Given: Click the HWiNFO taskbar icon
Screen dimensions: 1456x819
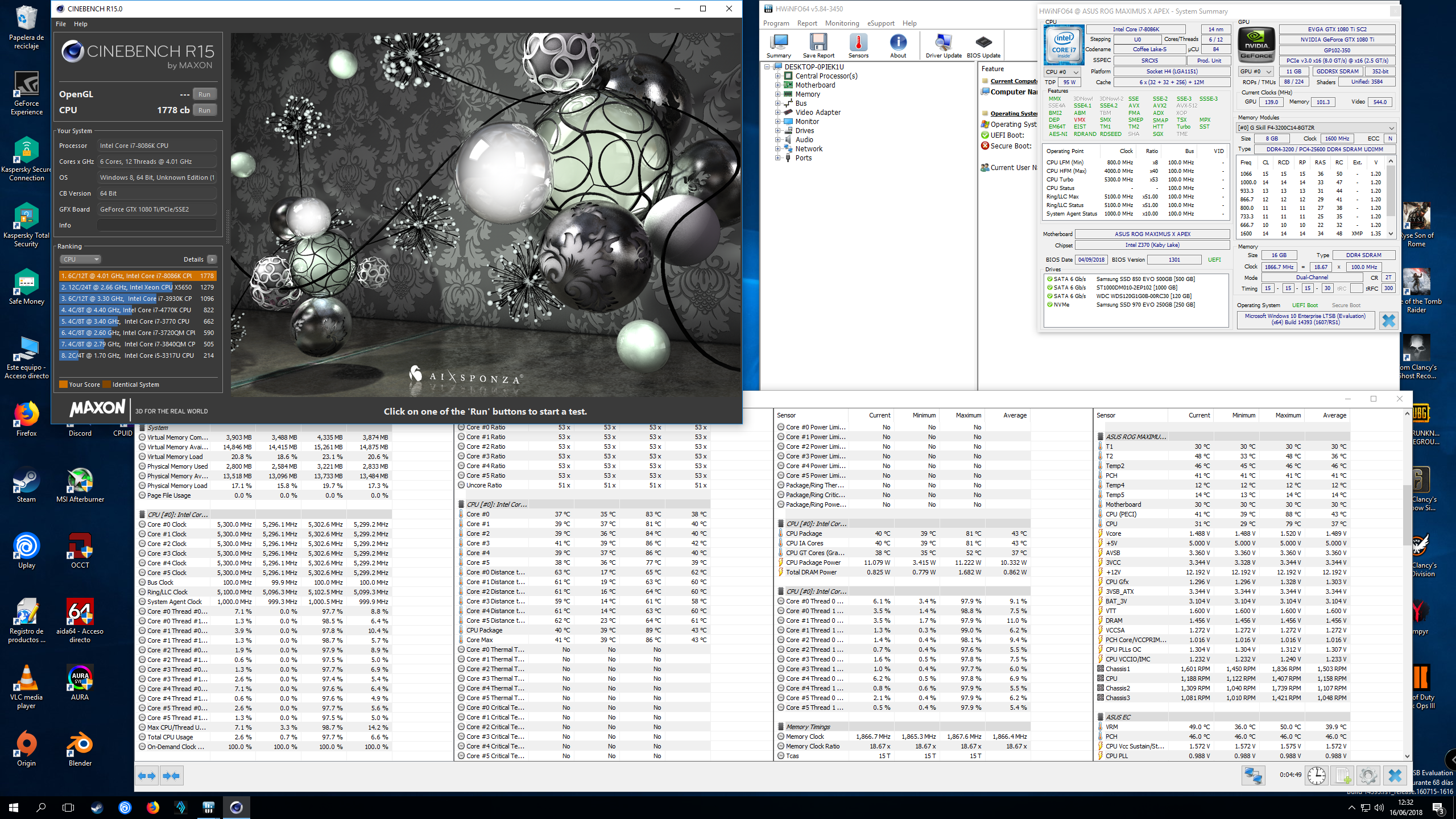Looking at the screenshot, I should 208,807.
